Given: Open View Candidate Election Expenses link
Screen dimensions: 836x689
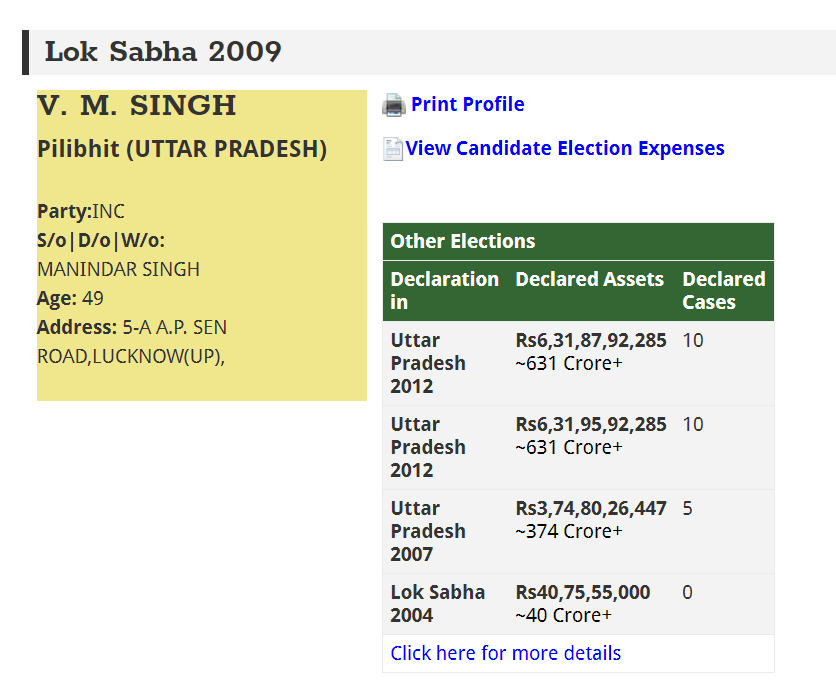Looking at the screenshot, I should click(565, 149).
